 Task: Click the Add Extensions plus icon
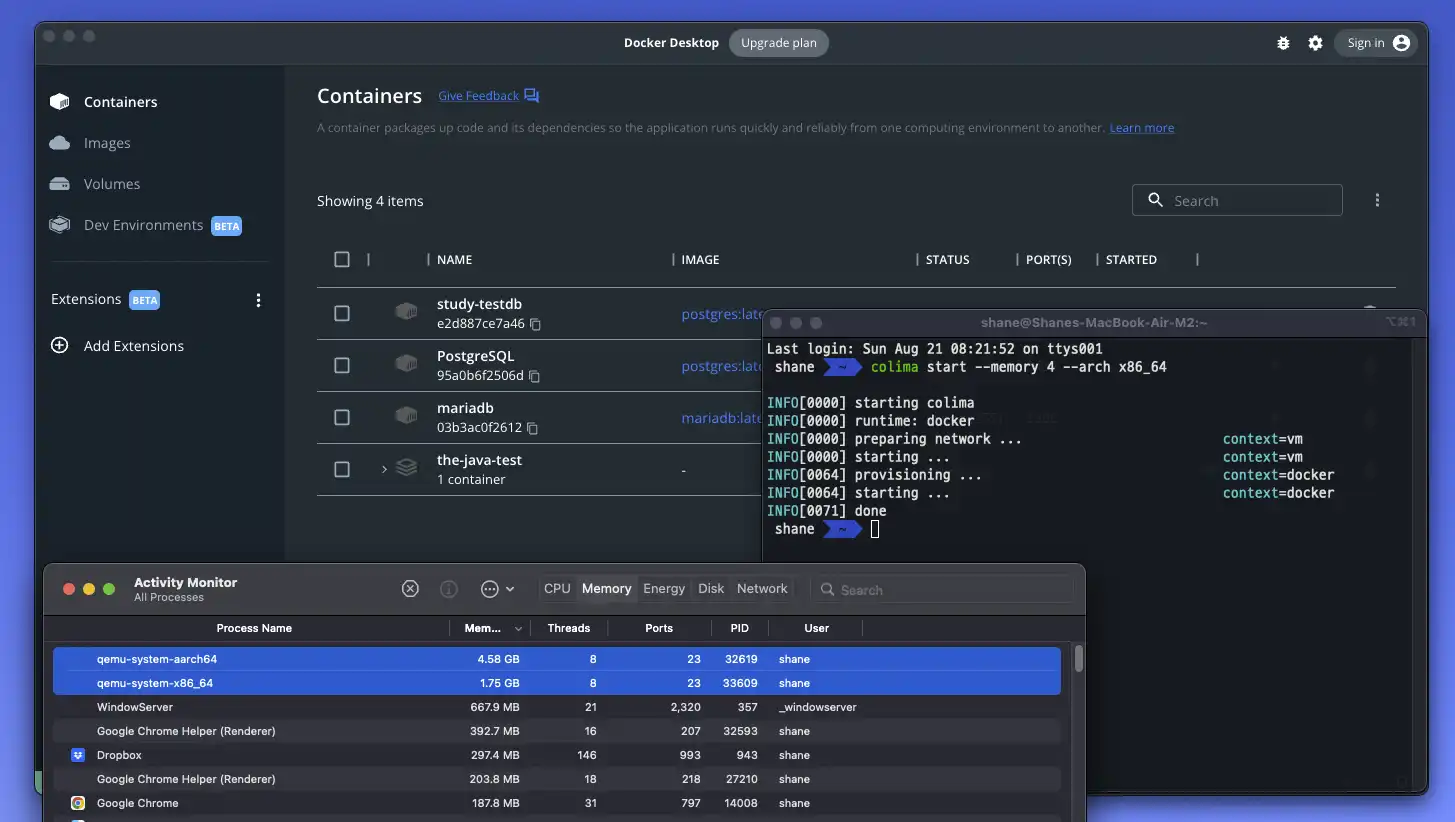point(60,345)
